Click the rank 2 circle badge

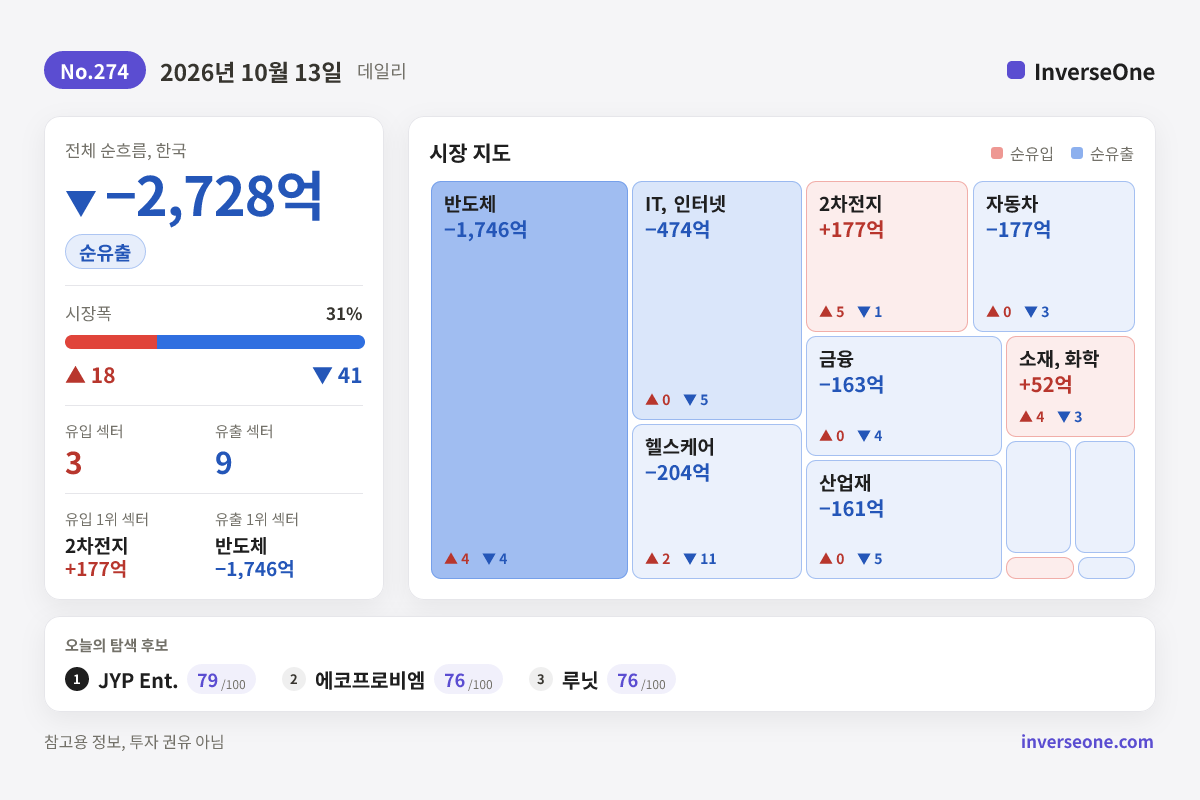(294, 679)
